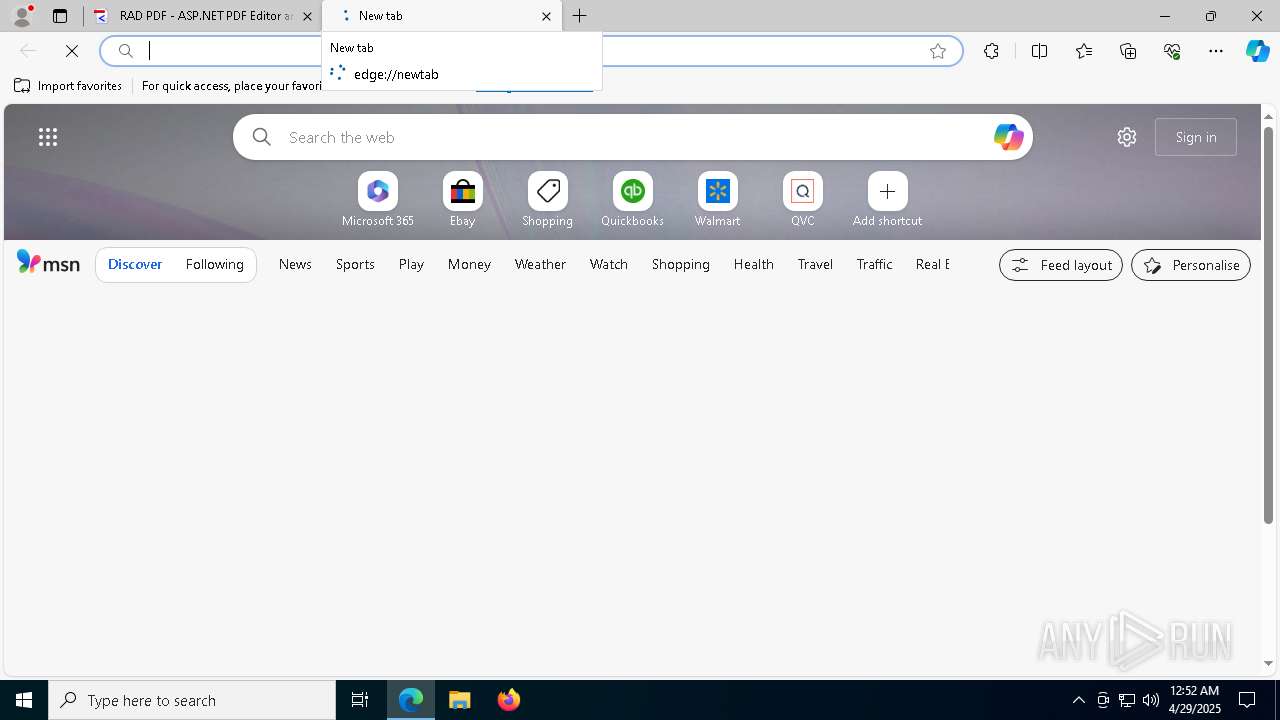The image size is (1280, 720).
Task: Open the Weather category
Action: (540, 264)
